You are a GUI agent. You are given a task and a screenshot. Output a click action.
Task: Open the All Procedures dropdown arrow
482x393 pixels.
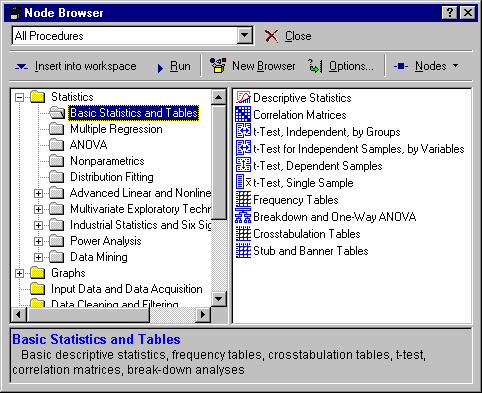pos(245,35)
